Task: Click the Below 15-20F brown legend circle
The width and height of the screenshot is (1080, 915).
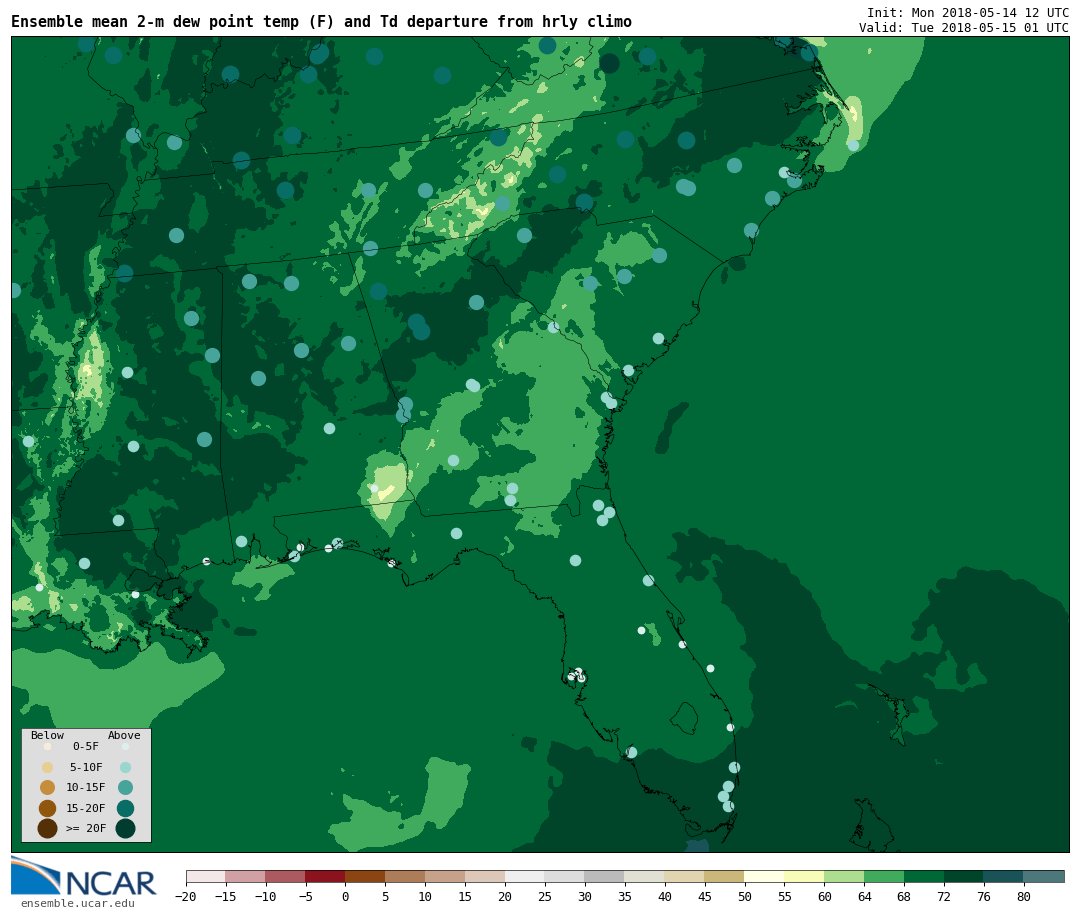Action: click(48, 808)
